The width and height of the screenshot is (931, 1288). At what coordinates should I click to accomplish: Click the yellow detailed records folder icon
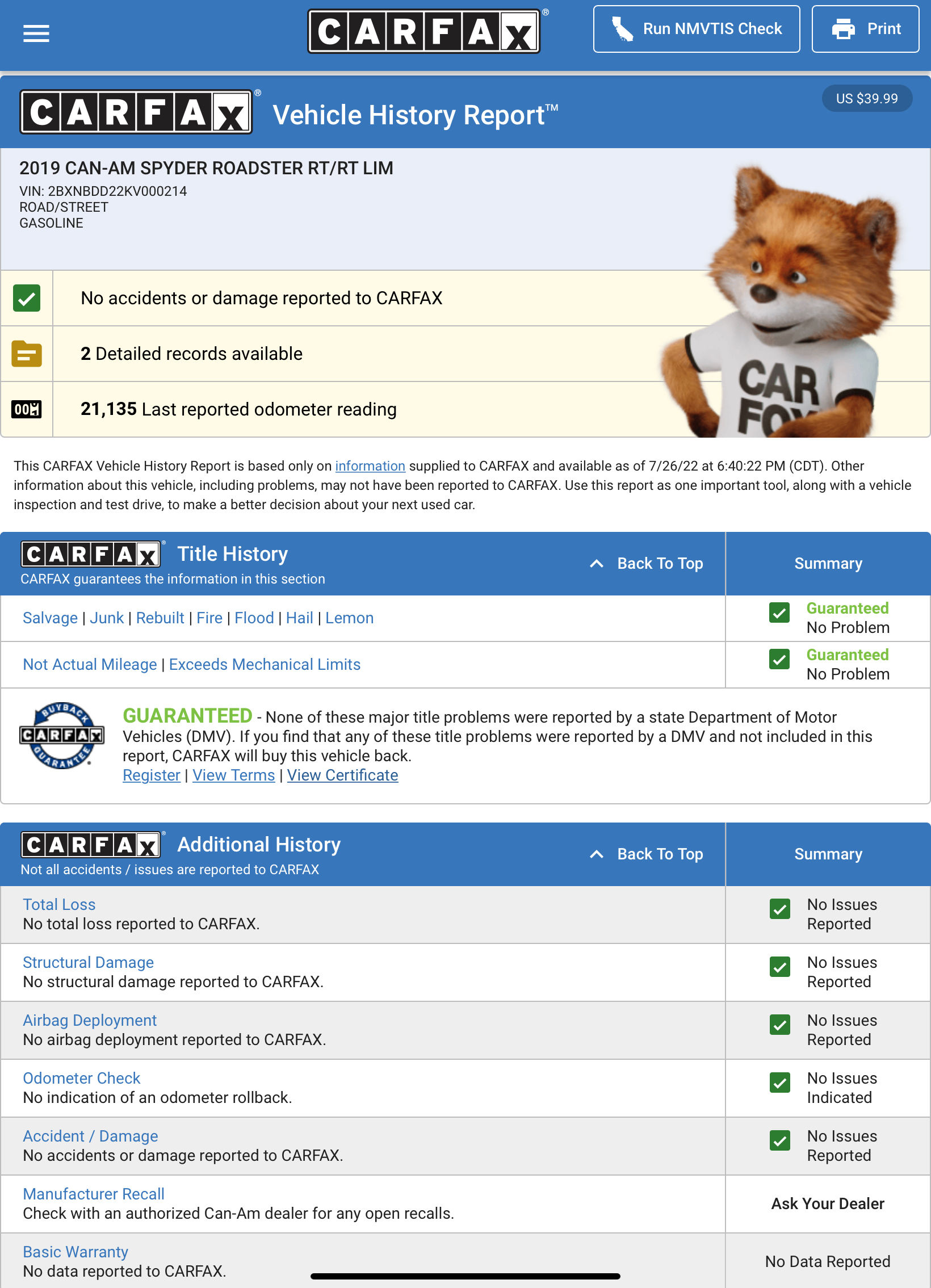coord(26,354)
